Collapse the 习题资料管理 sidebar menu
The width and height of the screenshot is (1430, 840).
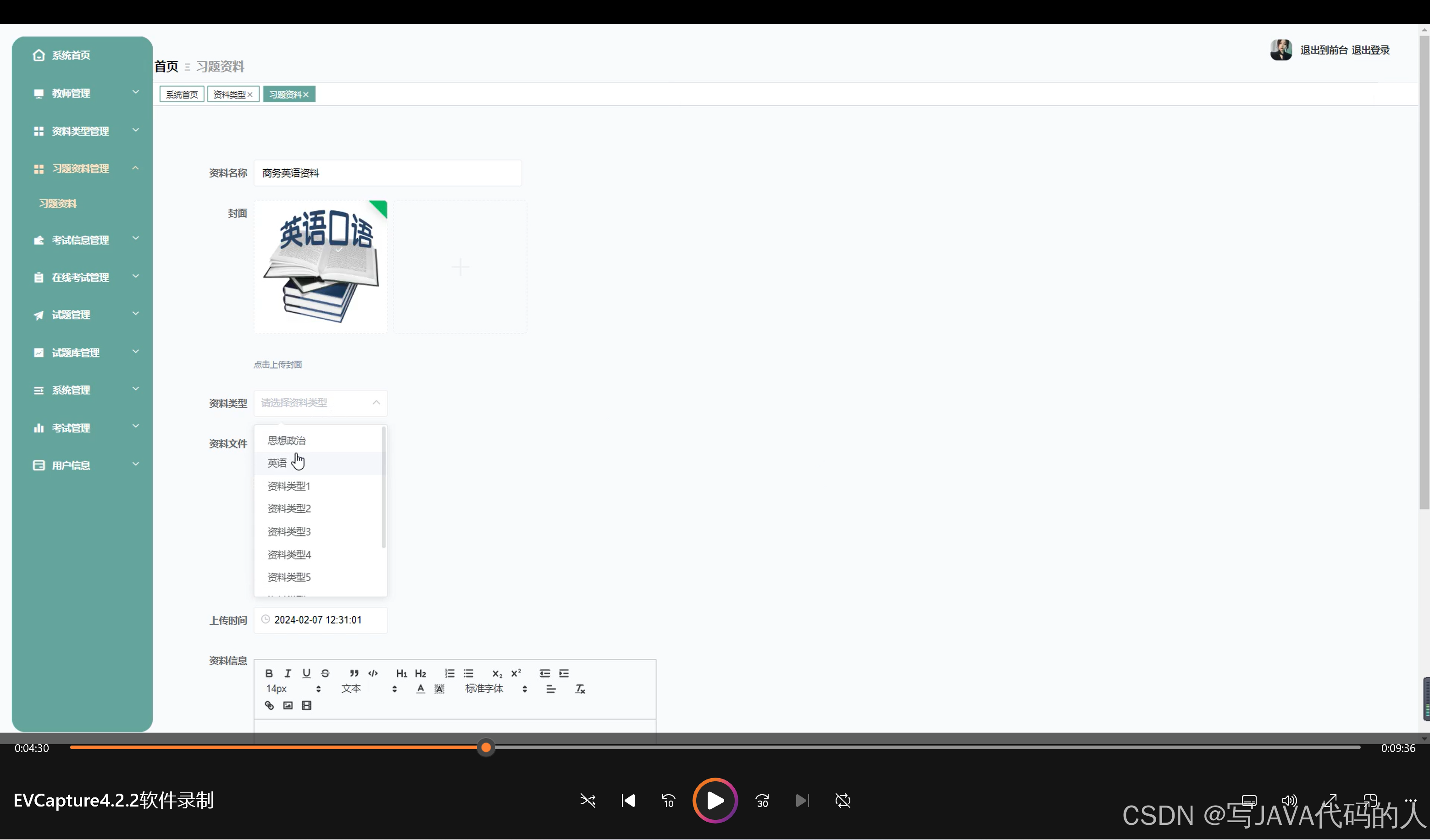(x=82, y=168)
